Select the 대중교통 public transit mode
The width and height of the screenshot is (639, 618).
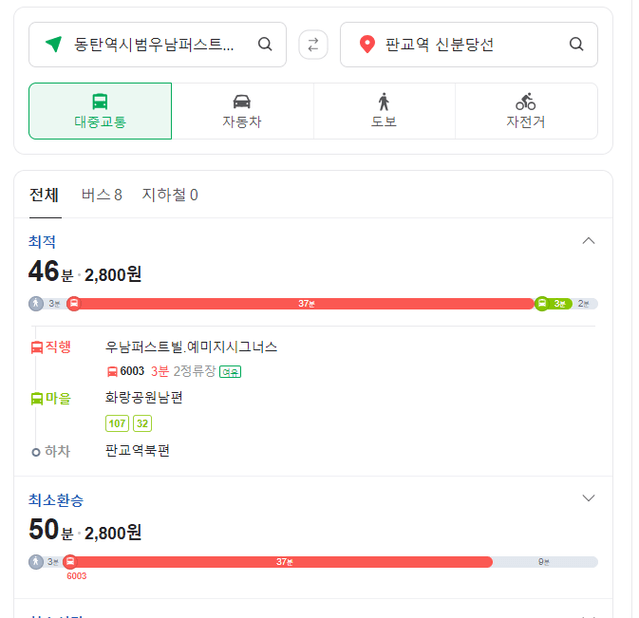point(100,111)
